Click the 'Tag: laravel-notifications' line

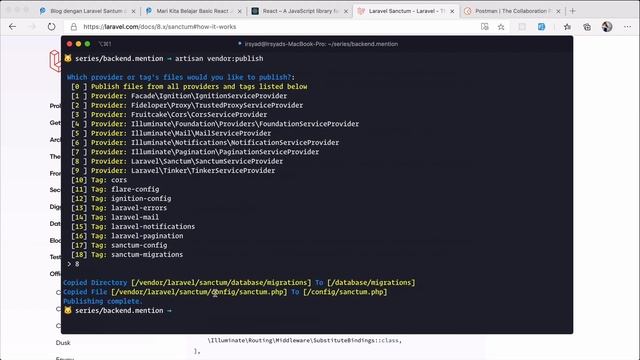(133, 227)
